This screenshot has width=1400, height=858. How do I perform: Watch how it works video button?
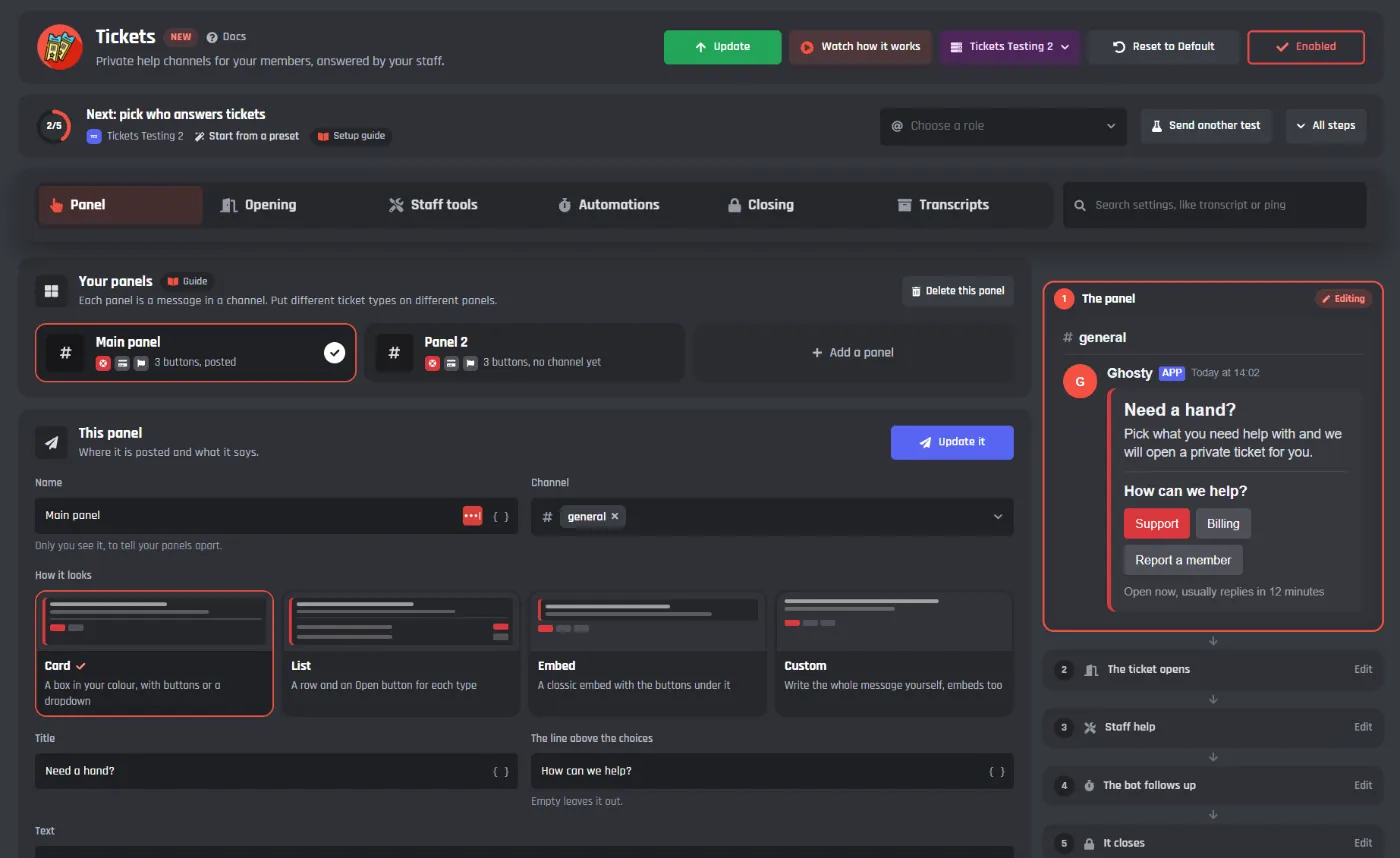[860, 47]
